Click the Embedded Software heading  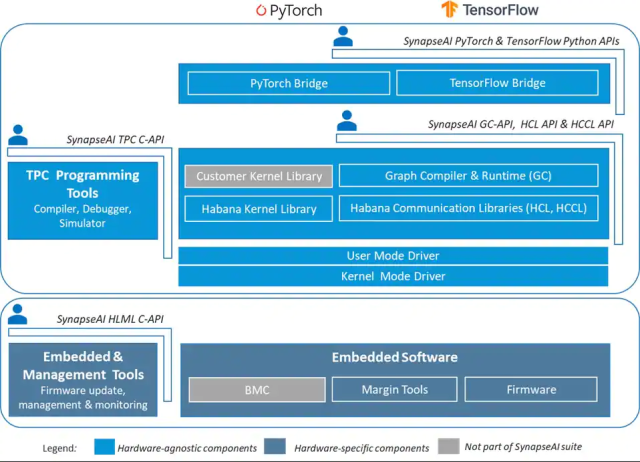394,357
